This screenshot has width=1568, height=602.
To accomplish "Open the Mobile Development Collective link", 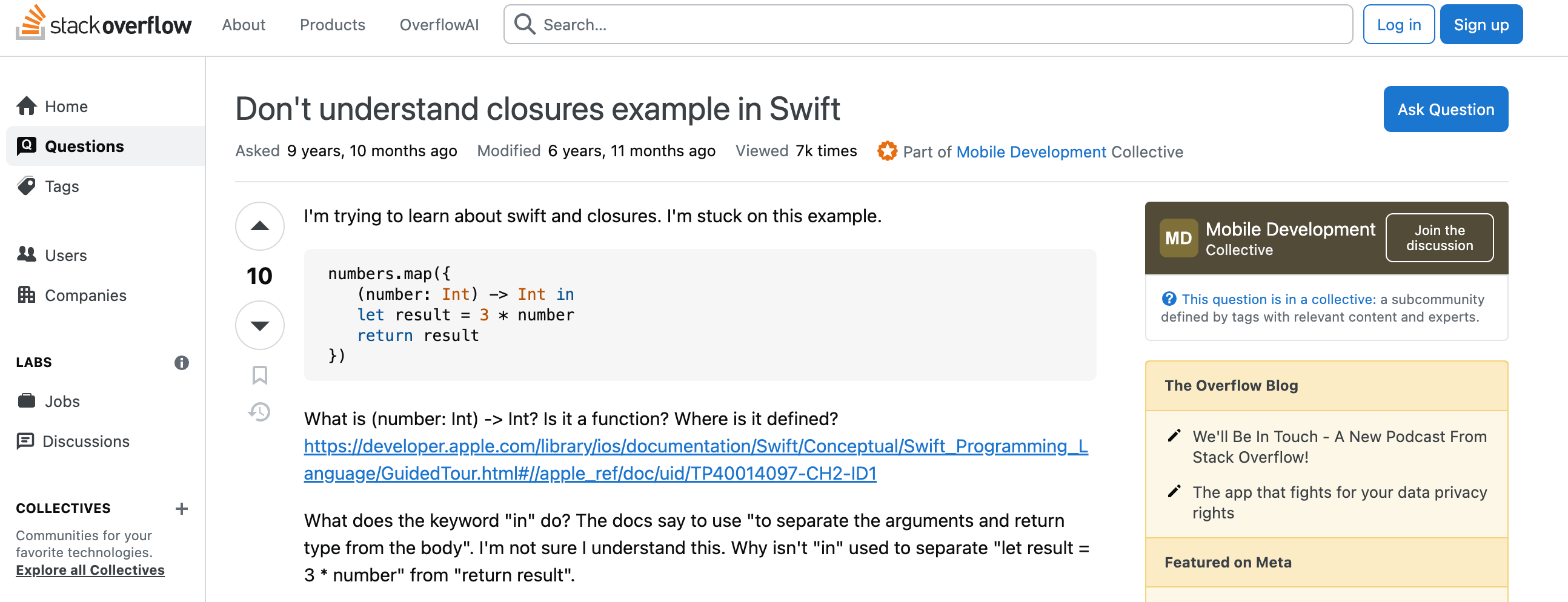I will 1031,151.
